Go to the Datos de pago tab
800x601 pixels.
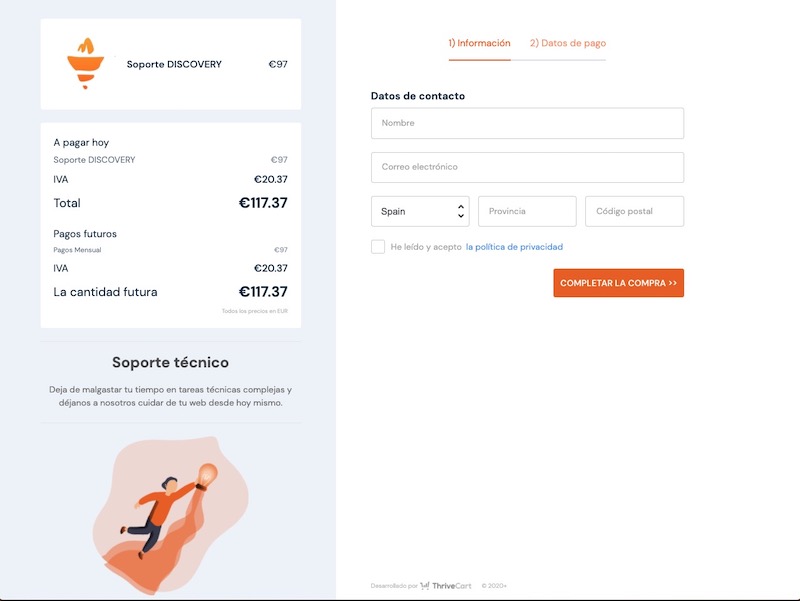coord(567,44)
